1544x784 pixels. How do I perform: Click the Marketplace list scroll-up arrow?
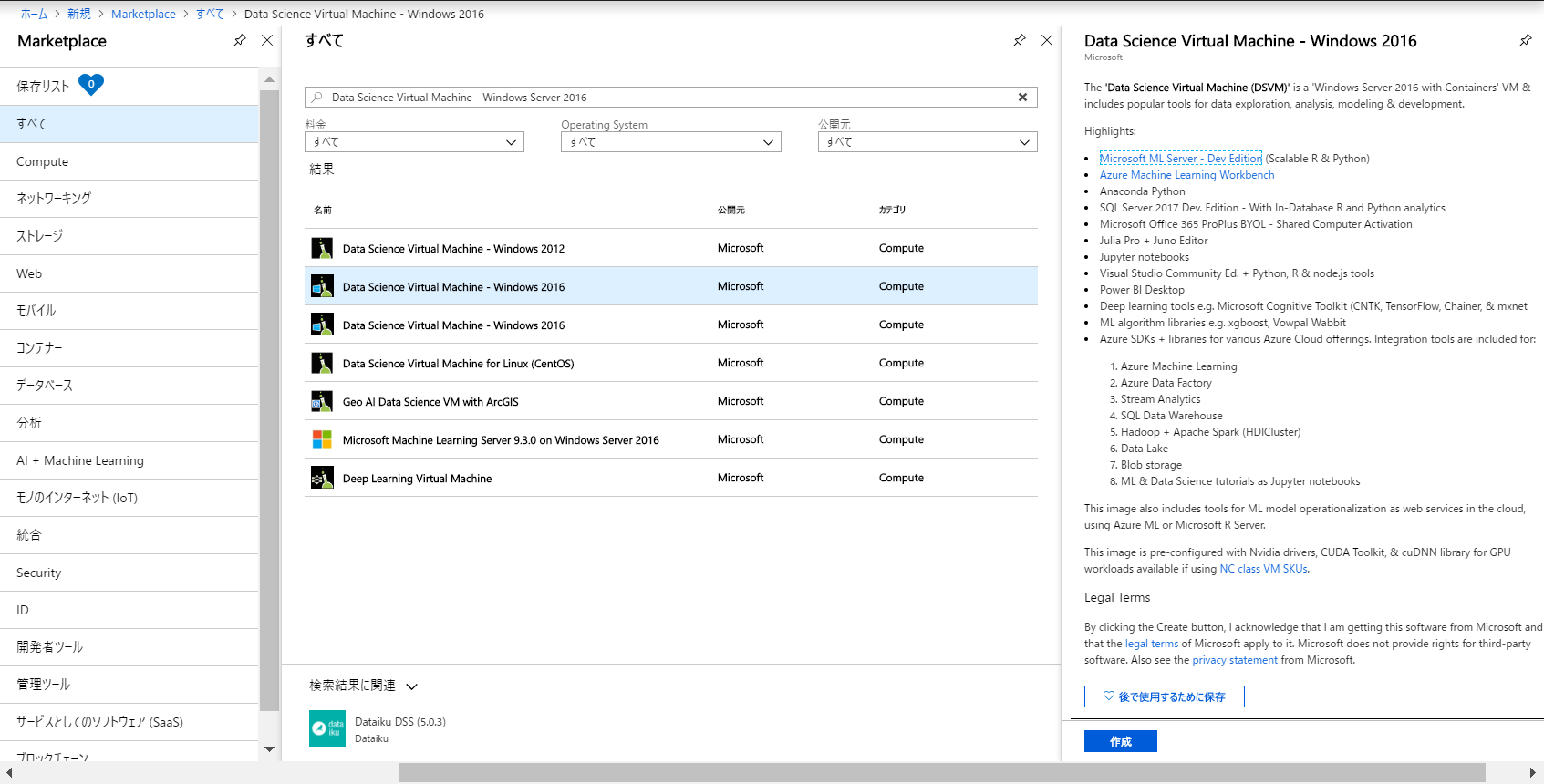pyautogui.click(x=269, y=80)
